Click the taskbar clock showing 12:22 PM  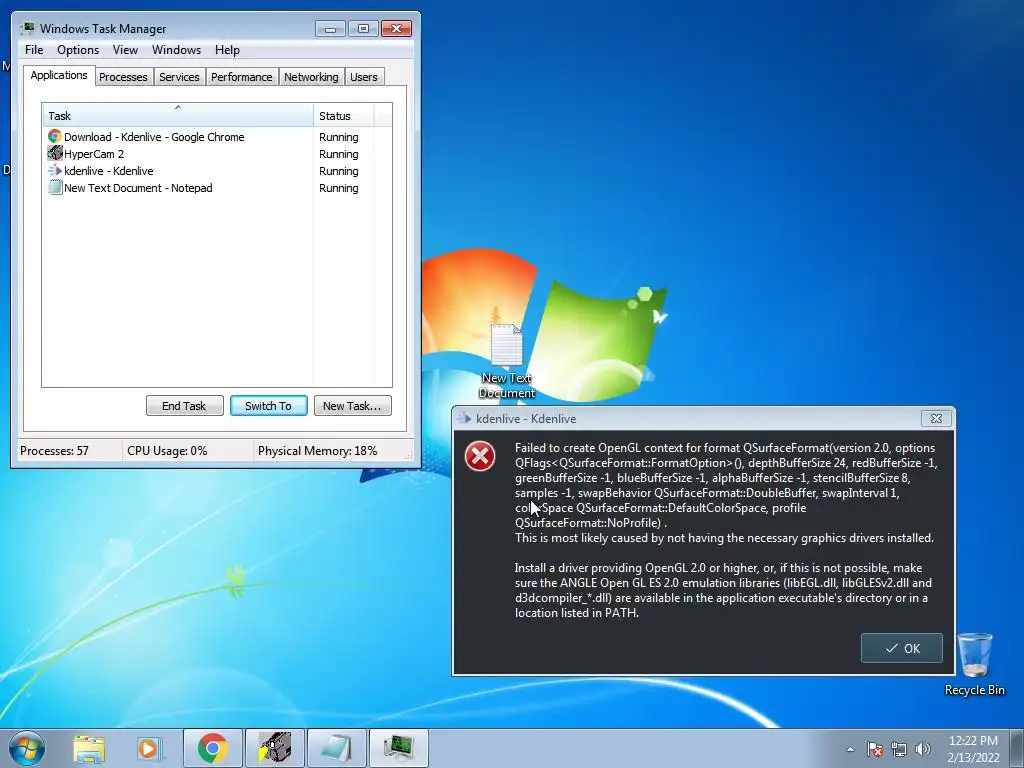[x=973, y=749]
